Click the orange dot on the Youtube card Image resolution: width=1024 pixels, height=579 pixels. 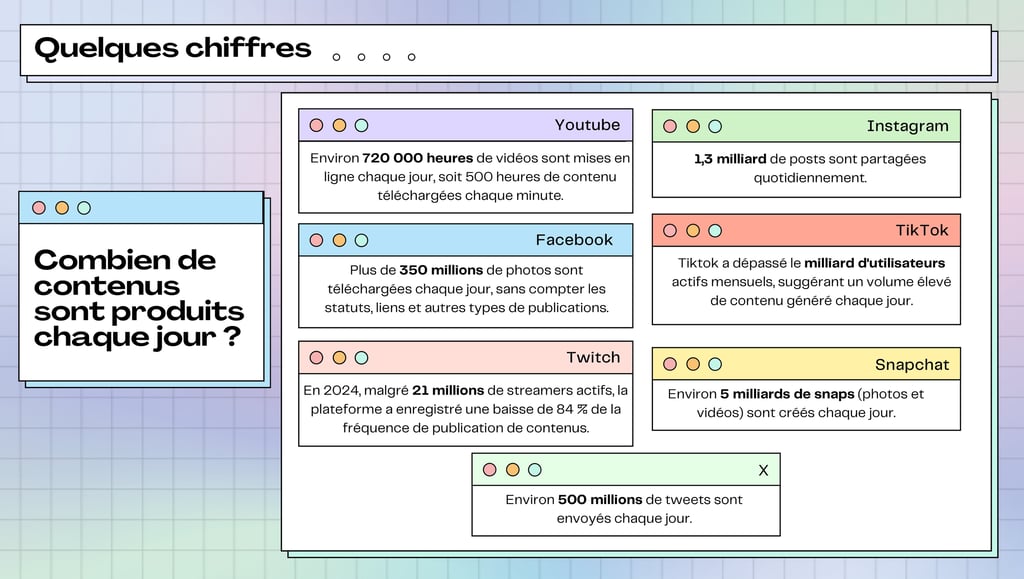[340, 125]
